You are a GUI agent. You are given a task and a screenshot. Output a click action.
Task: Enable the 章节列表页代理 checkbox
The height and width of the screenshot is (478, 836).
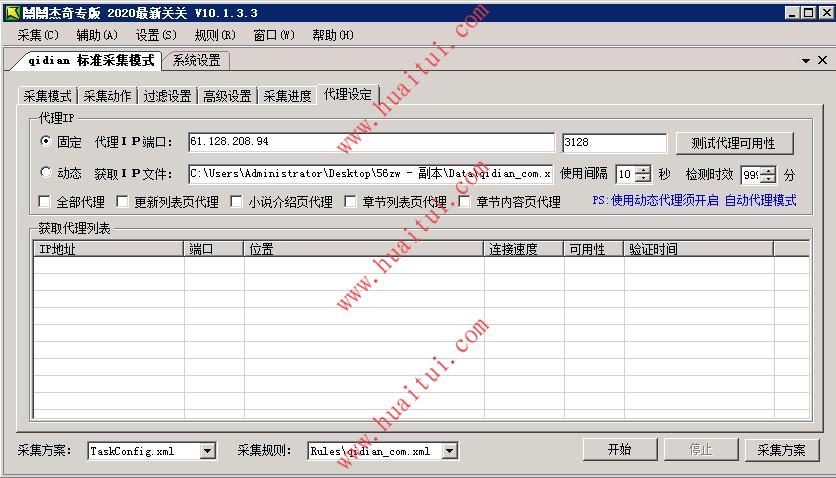point(350,201)
